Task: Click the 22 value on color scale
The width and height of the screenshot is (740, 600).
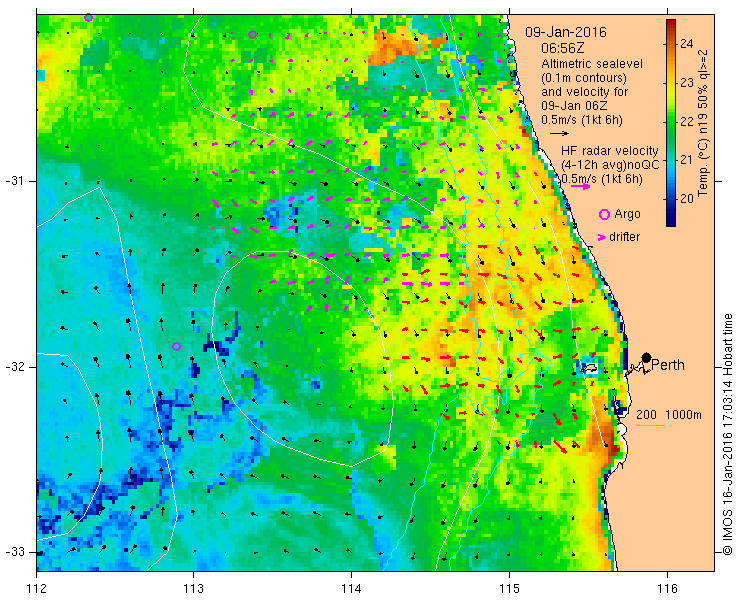Action: pyautogui.click(x=687, y=121)
